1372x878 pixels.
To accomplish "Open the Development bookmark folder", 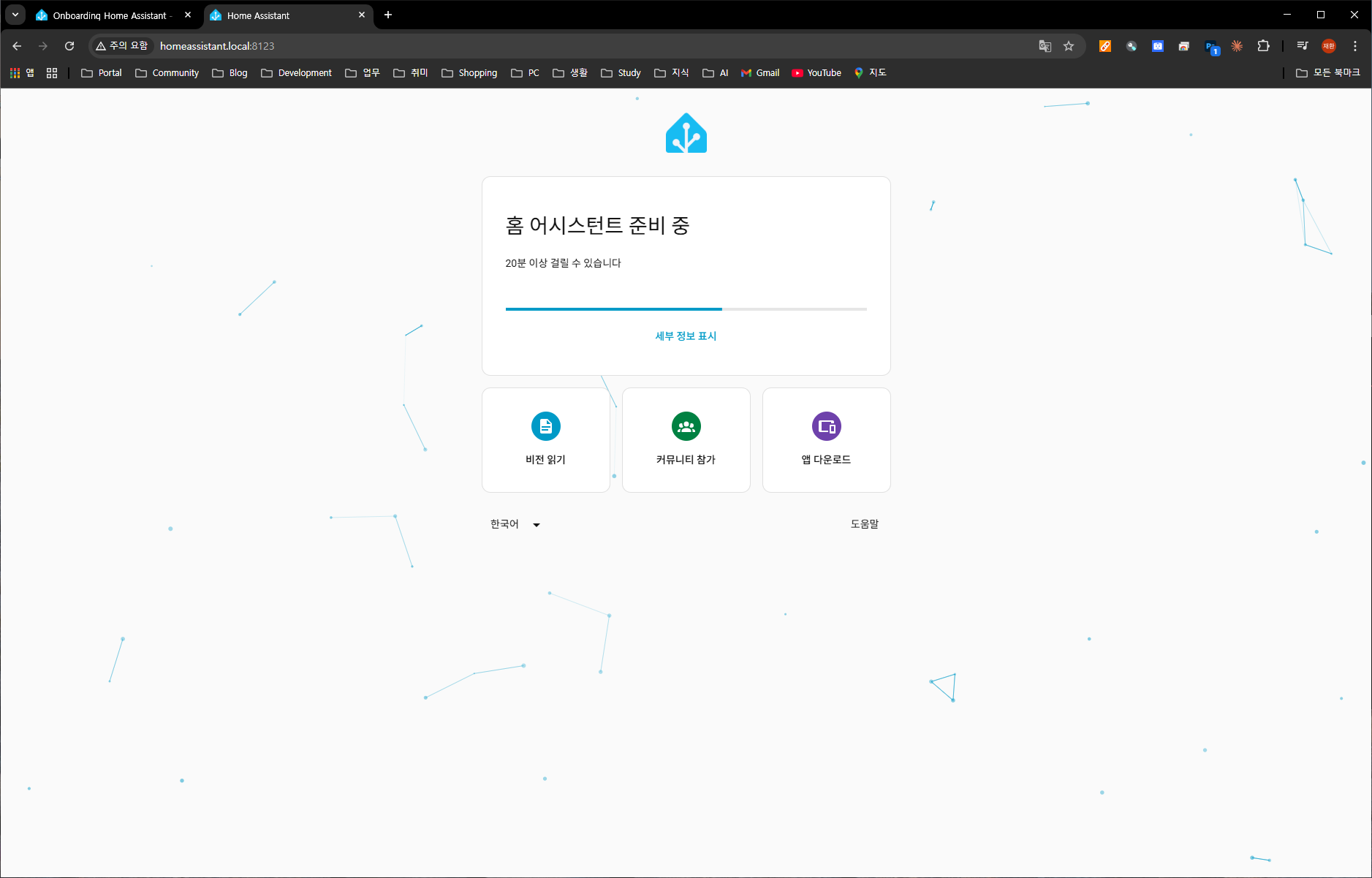I will 297,73.
